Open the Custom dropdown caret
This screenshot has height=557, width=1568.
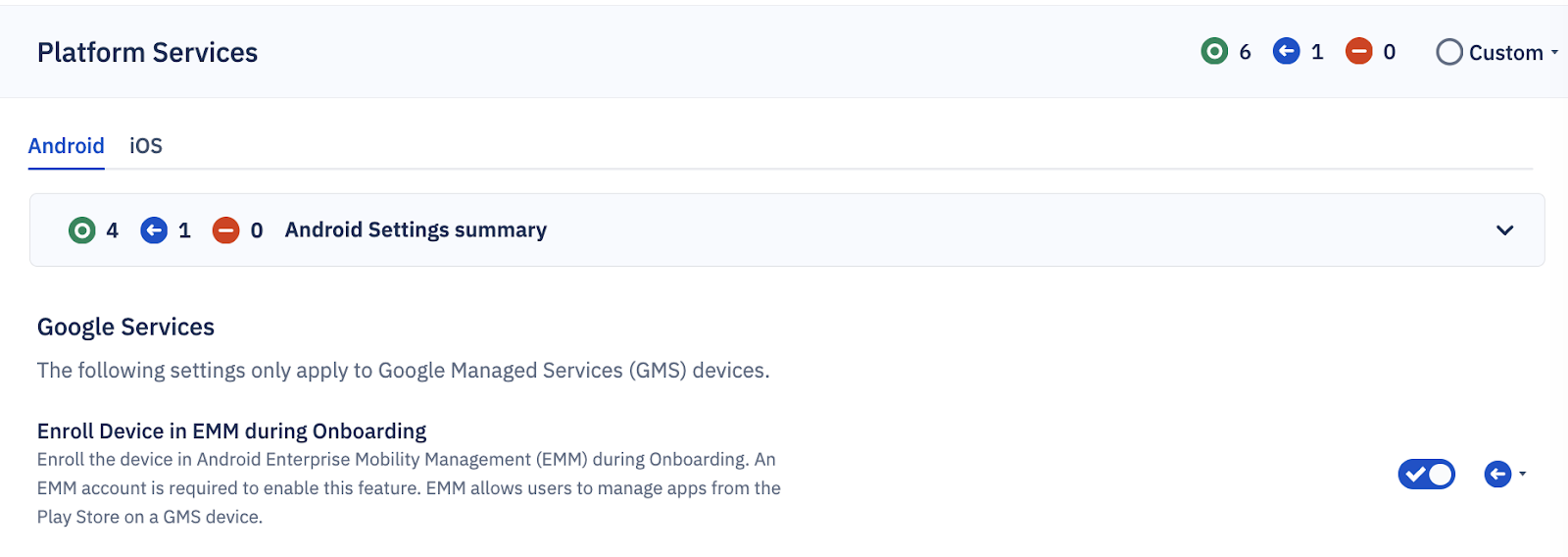[1554, 53]
